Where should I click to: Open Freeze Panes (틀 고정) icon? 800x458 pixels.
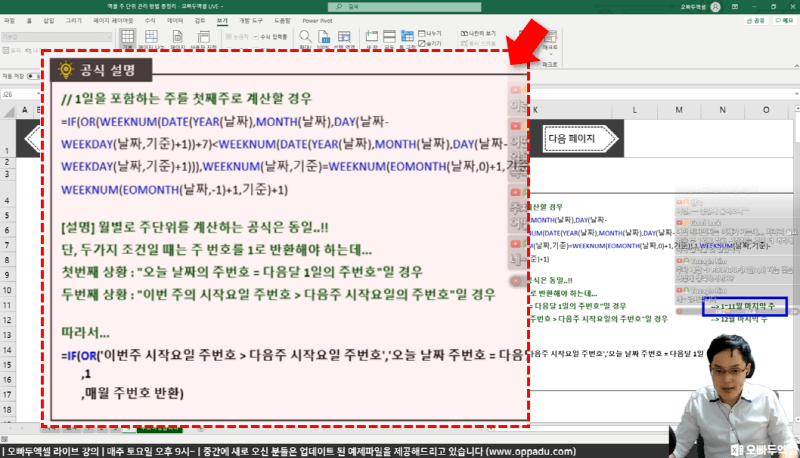407,39
